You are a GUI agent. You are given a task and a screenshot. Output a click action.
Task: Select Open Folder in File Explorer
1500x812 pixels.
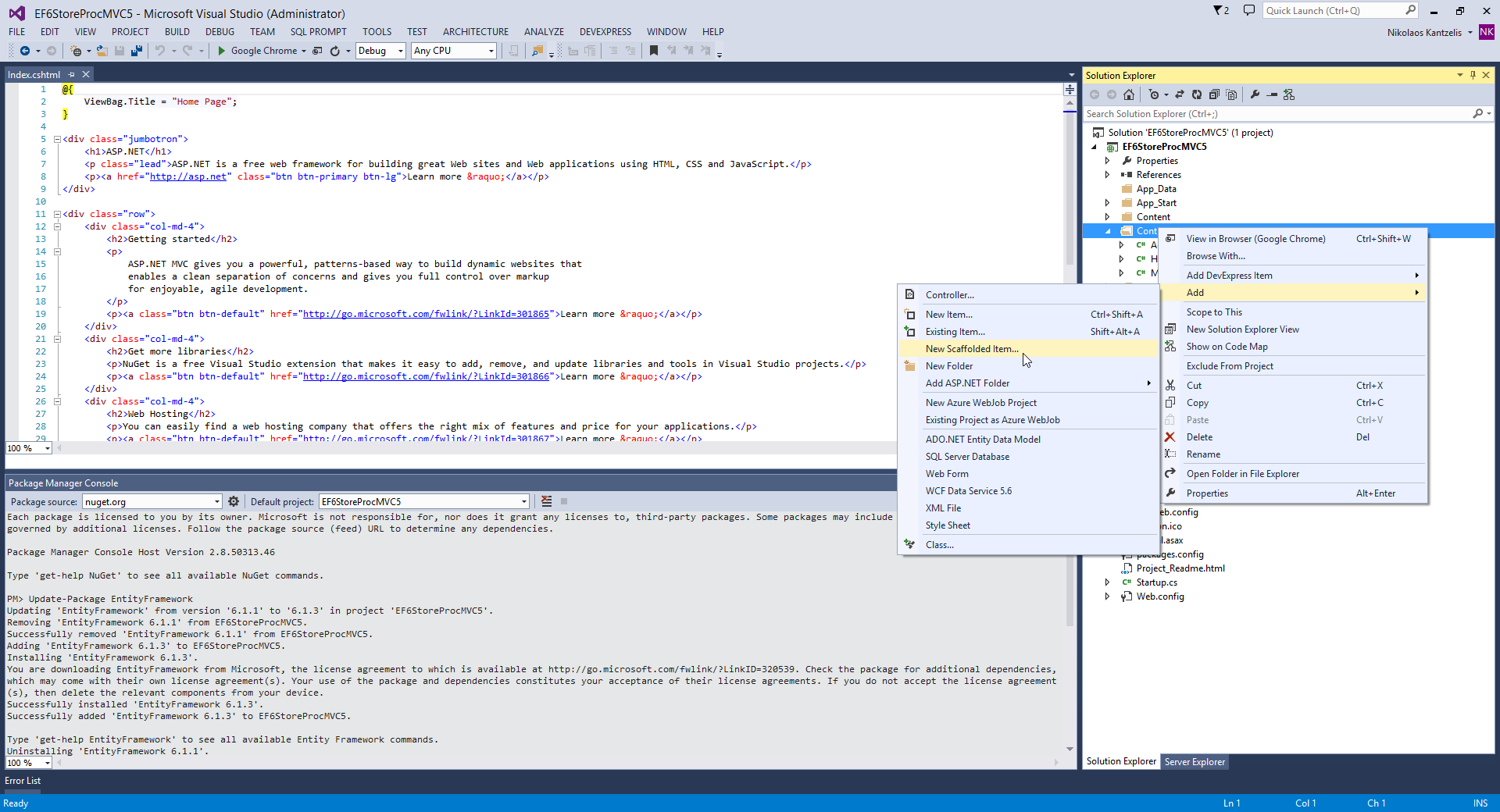(1294, 474)
